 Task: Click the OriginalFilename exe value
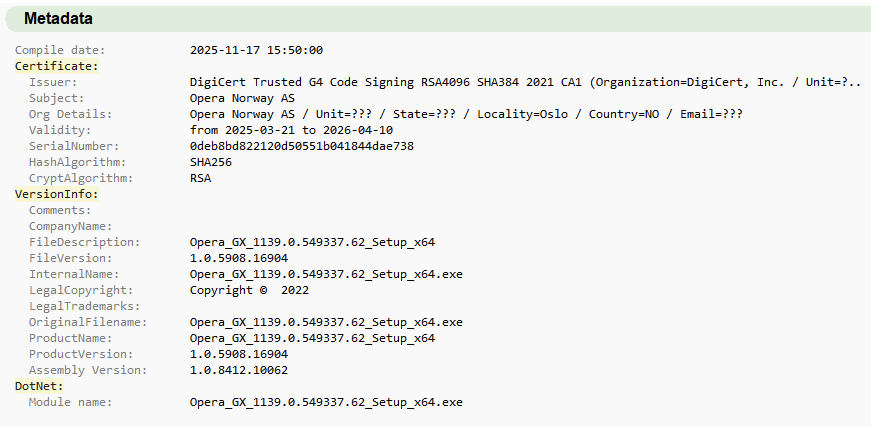[326, 322]
